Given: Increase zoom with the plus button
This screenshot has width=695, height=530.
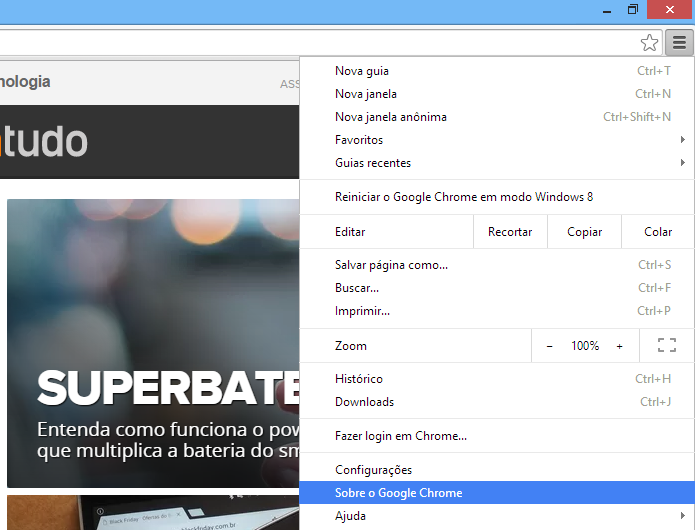Looking at the screenshot, I should coord(619,346).
